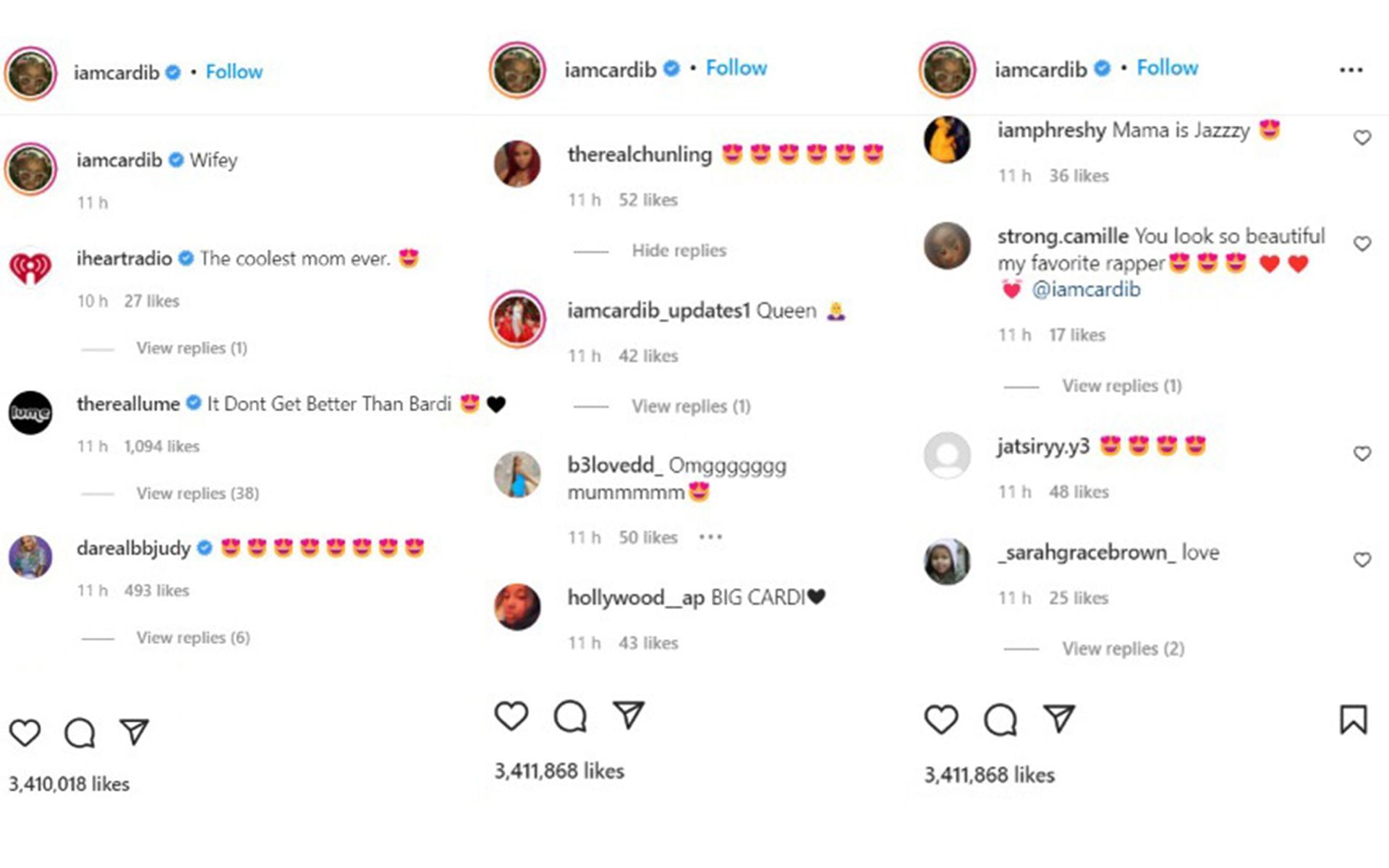Click comment bubble icon in the right panel
Image resolution: width=1389 pixels, height=868 pixels.
[1001, 720]
